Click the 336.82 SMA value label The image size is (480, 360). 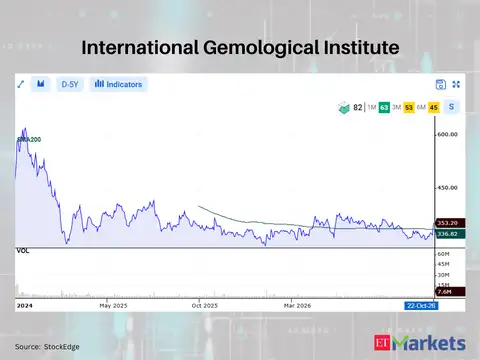(x=450, y=234)
